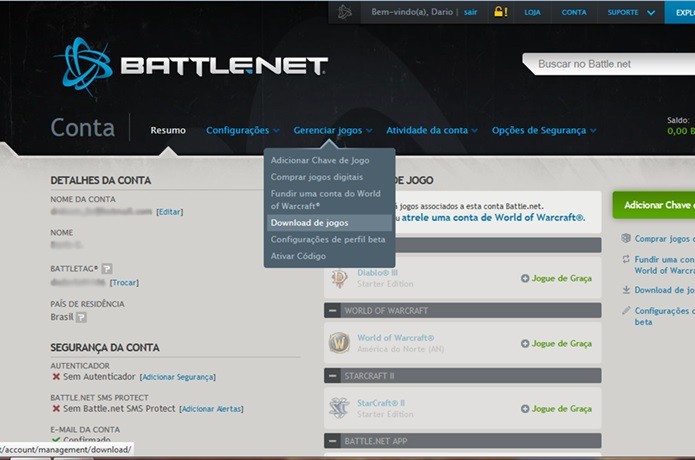Click the download arrow icon in sidebar
This screenshot has height=460, width=695.
(x=626, y=290)
